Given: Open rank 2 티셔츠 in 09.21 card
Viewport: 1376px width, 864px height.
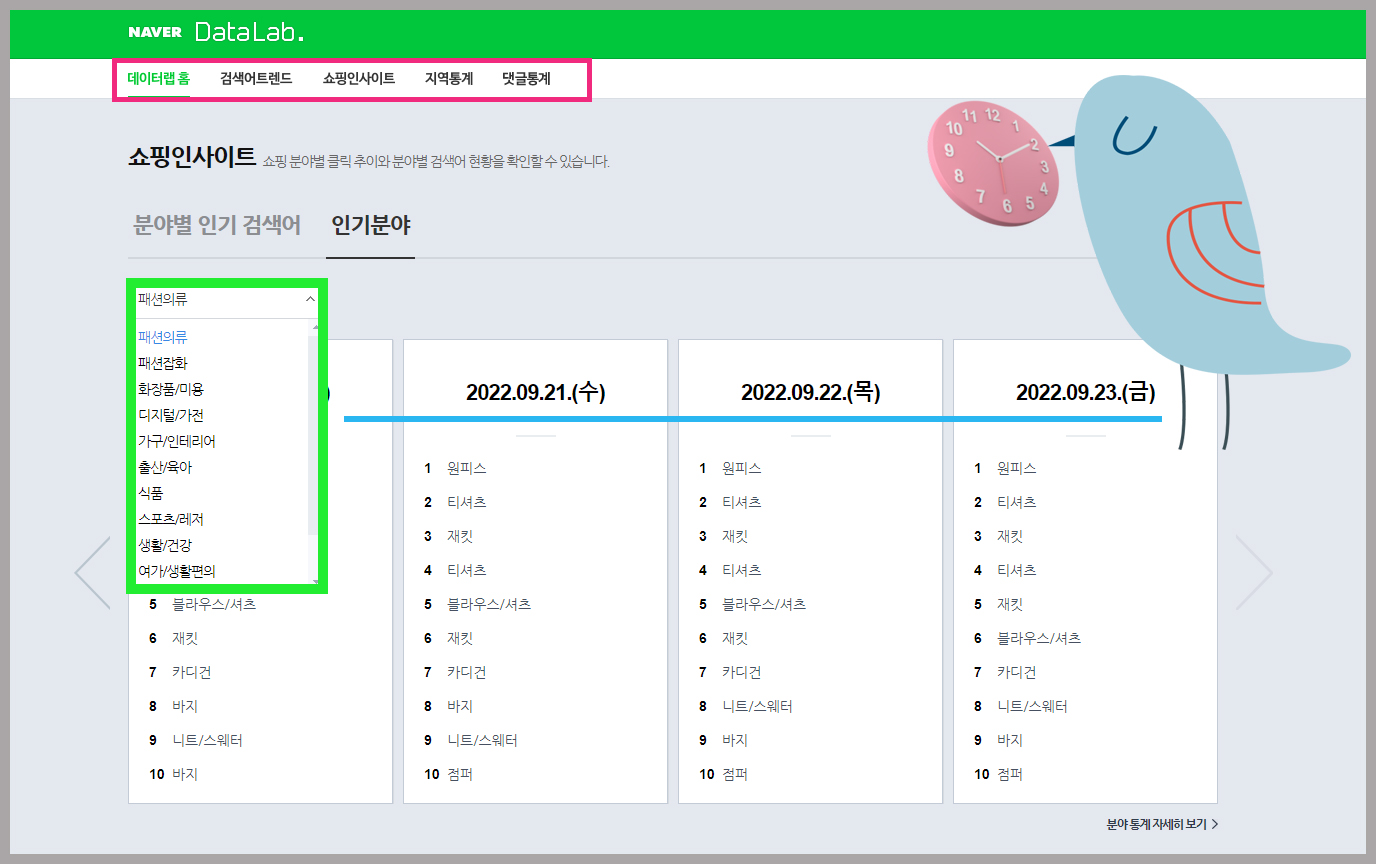Looking at the screenshot, I should pos(467,502).
